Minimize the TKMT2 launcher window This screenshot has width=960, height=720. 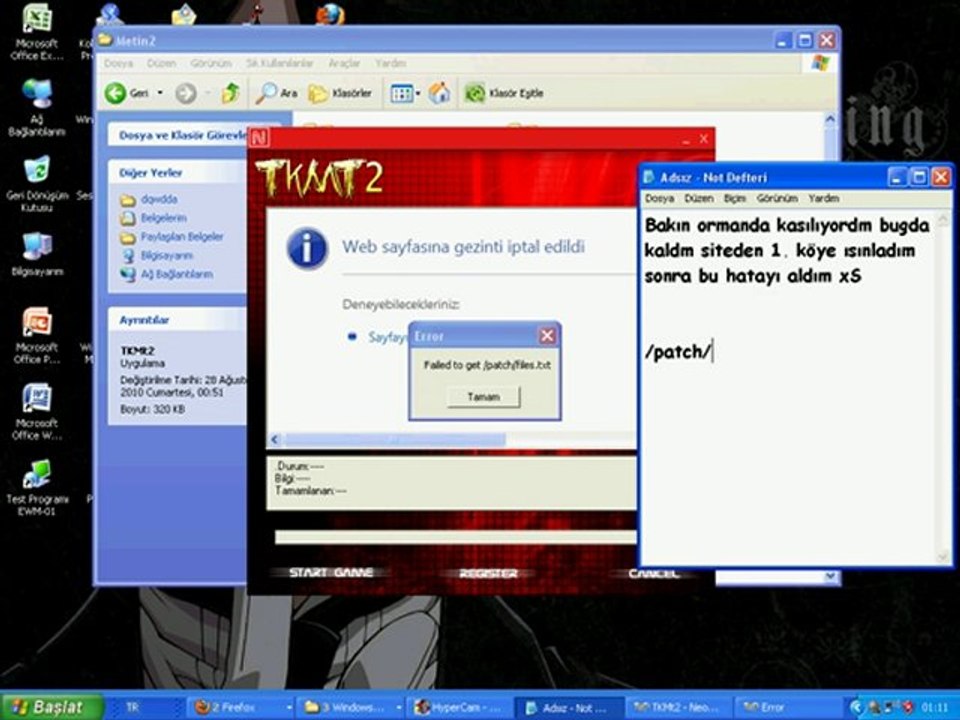[x=685, y=140]
